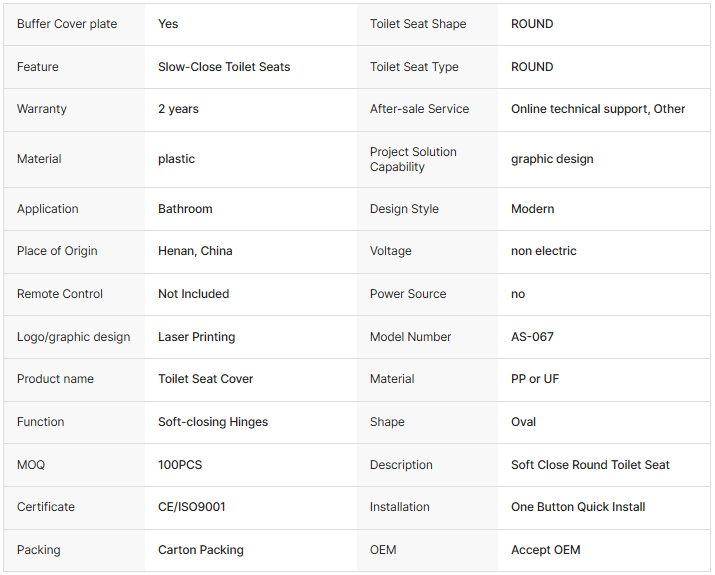Select the Slow-Close Toilet Seats value

224,67
